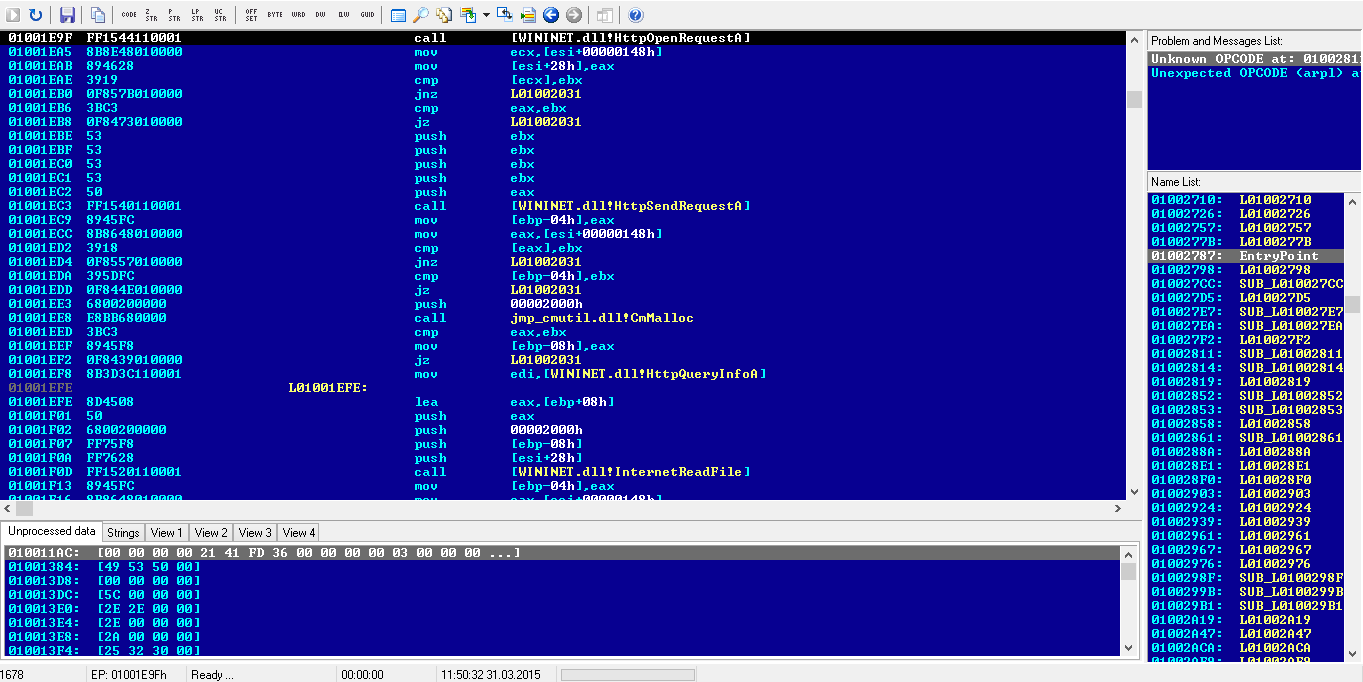Viewport: 1363px width, 682px height.
Task: Click the grayed-out panel layout icon
Action: [605, 15]
